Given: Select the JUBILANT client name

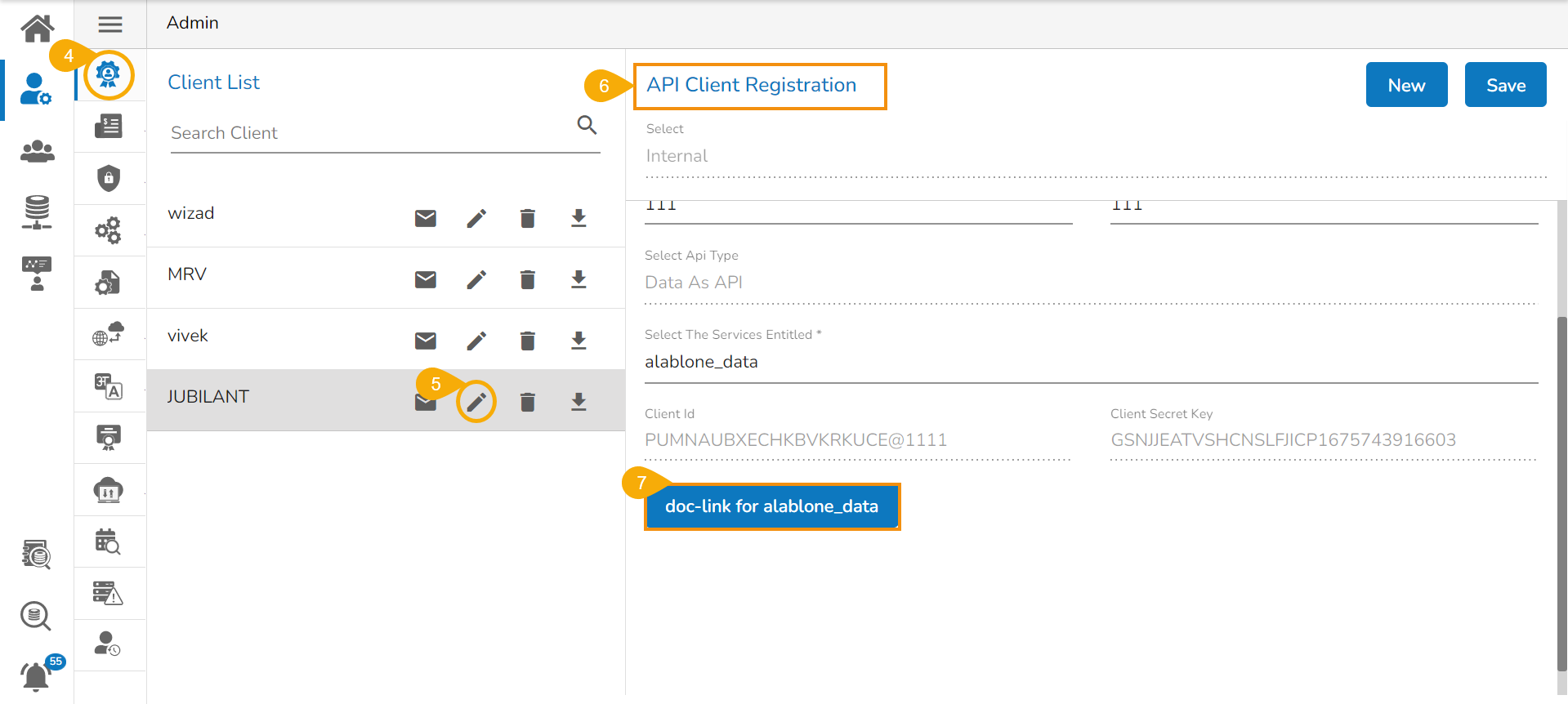Looking at the screenshot, I should coord(208,397).
